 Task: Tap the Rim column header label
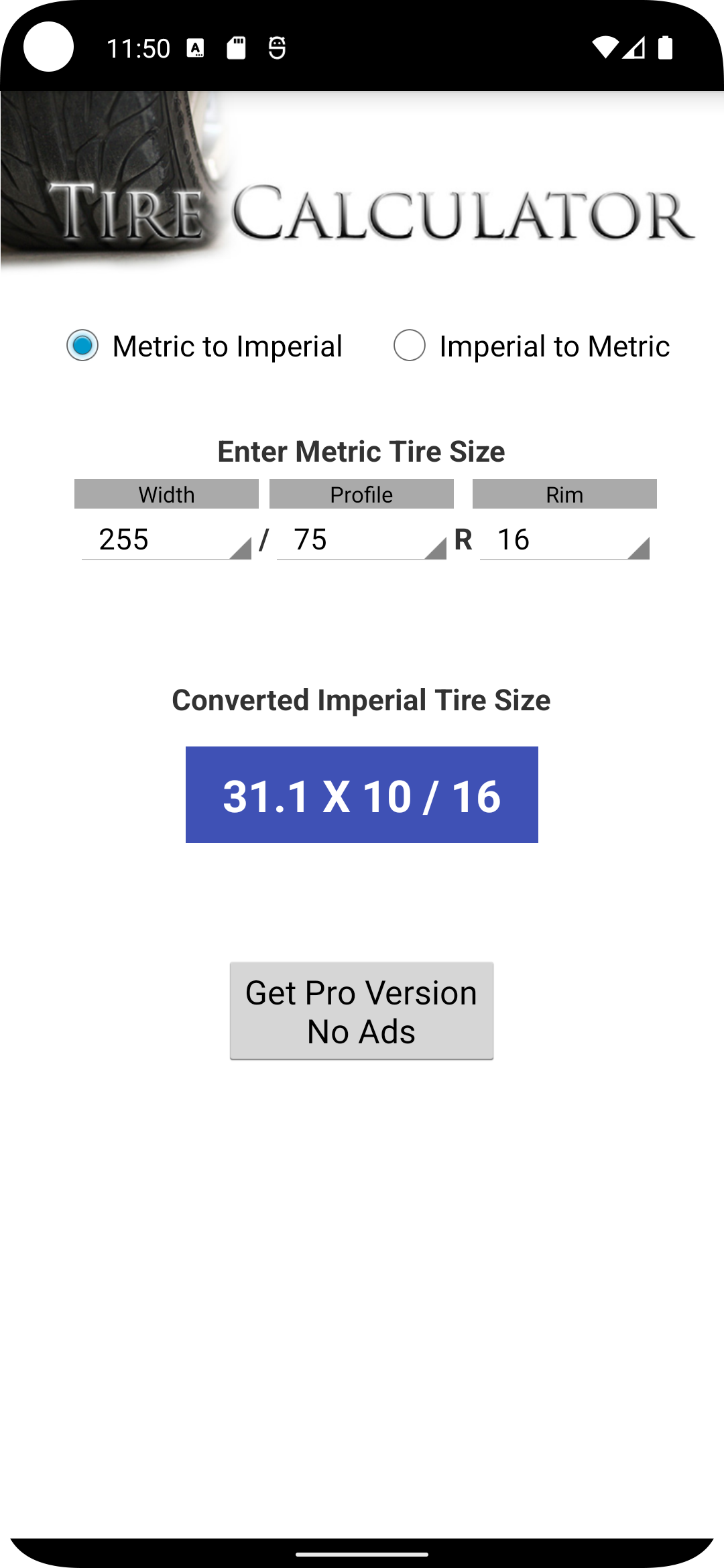(x=564, y=495)
